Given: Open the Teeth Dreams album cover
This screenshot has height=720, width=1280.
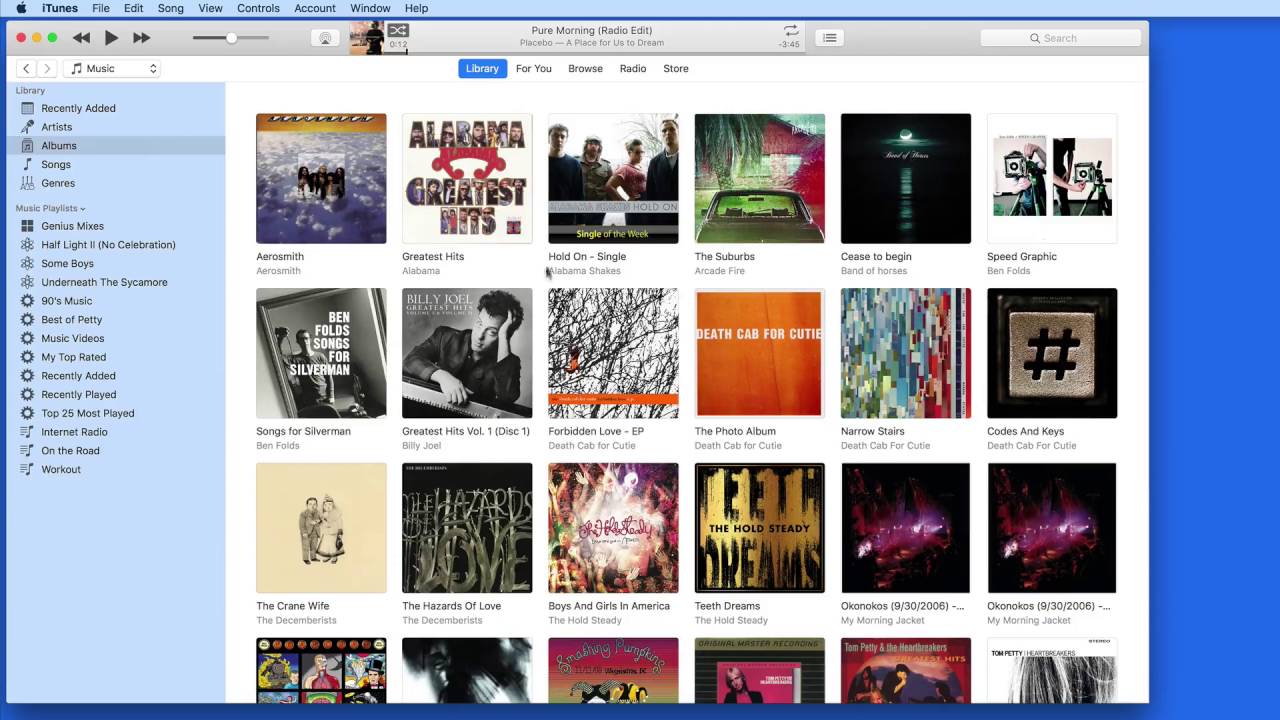Looking at the screenshot, I should click(x=760, y=528).
